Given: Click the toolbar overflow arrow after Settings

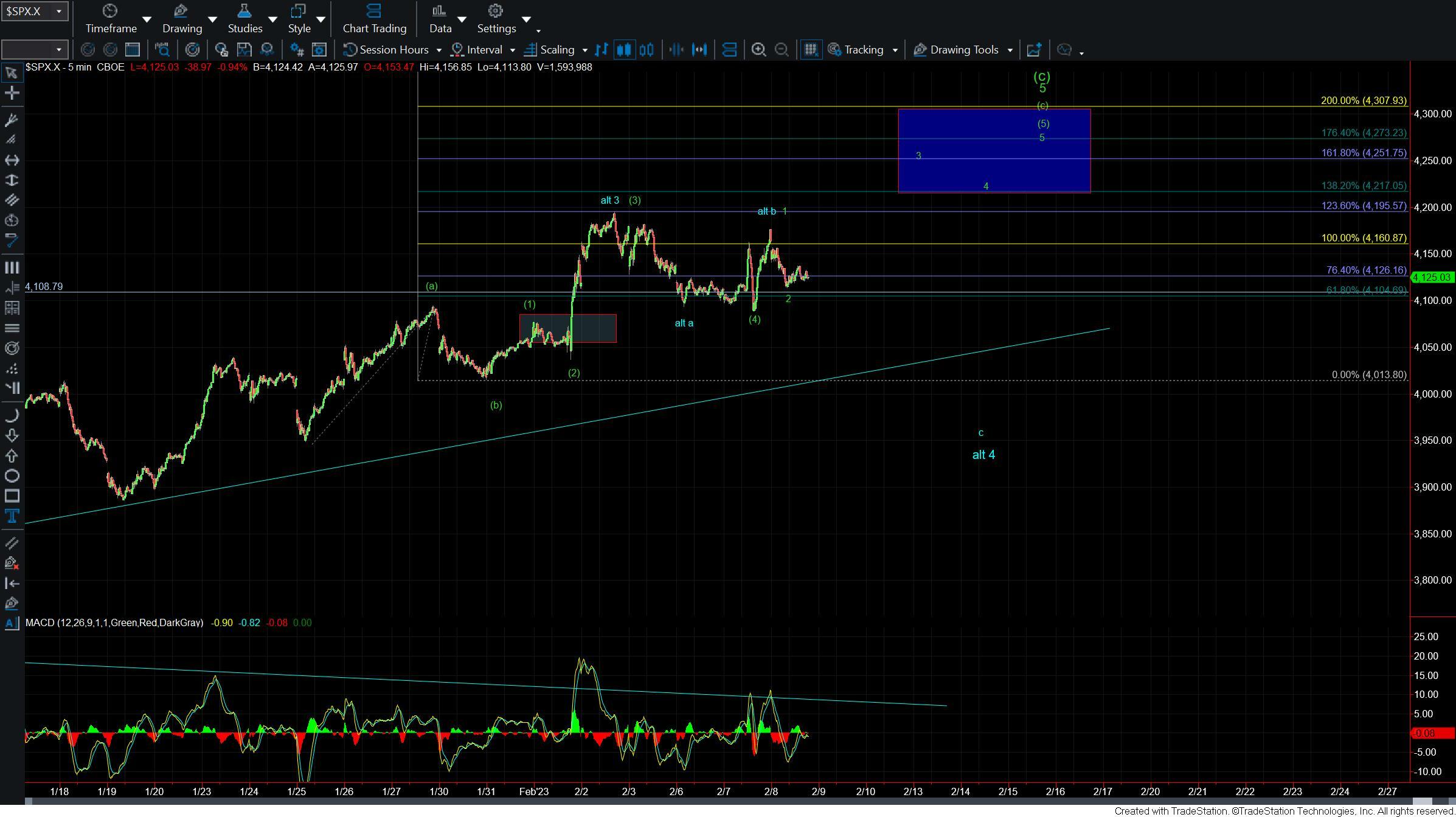Looking at the screenshot, I should 538,31.
